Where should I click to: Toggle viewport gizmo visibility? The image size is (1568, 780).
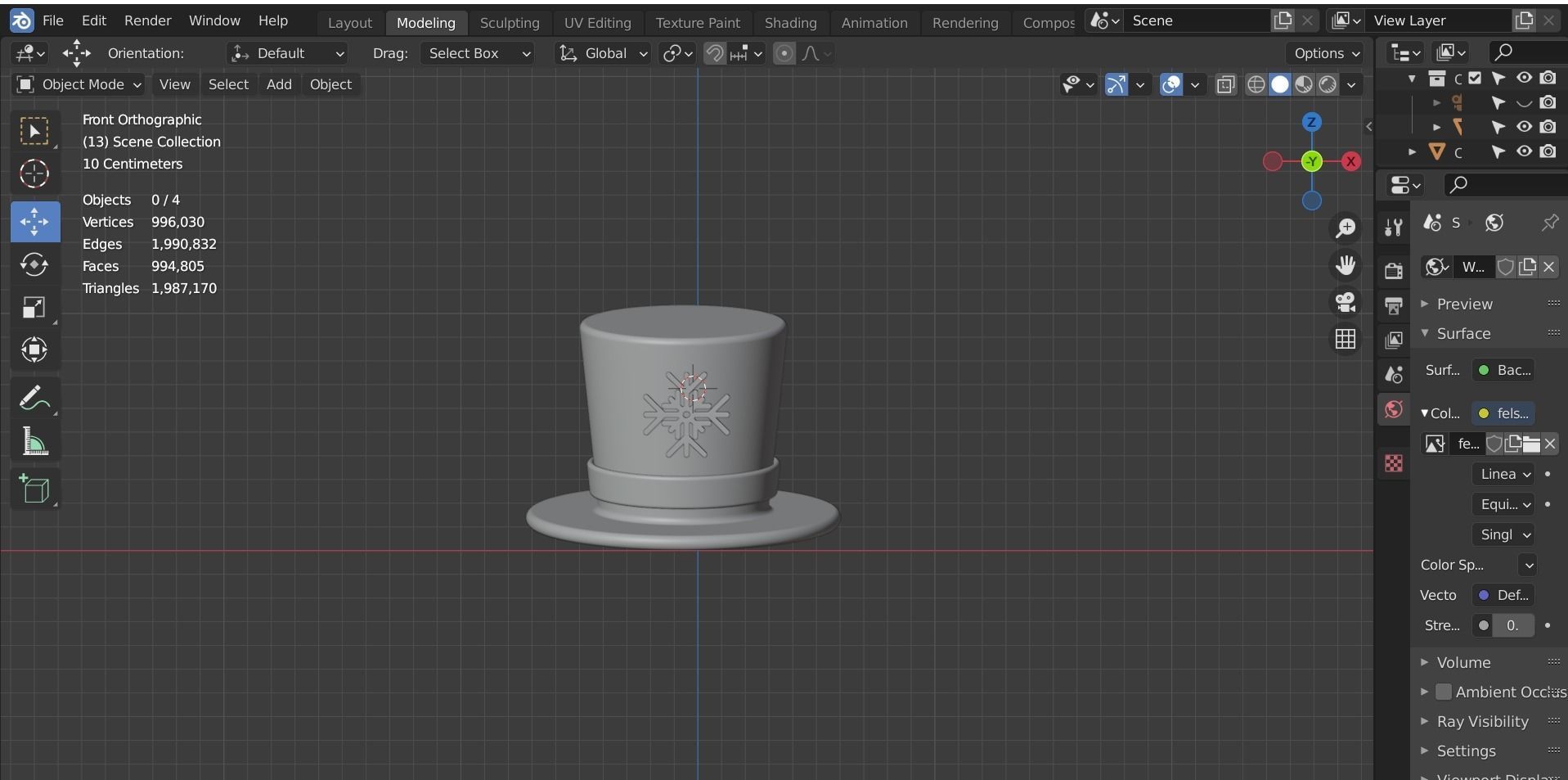point(1116,84)
